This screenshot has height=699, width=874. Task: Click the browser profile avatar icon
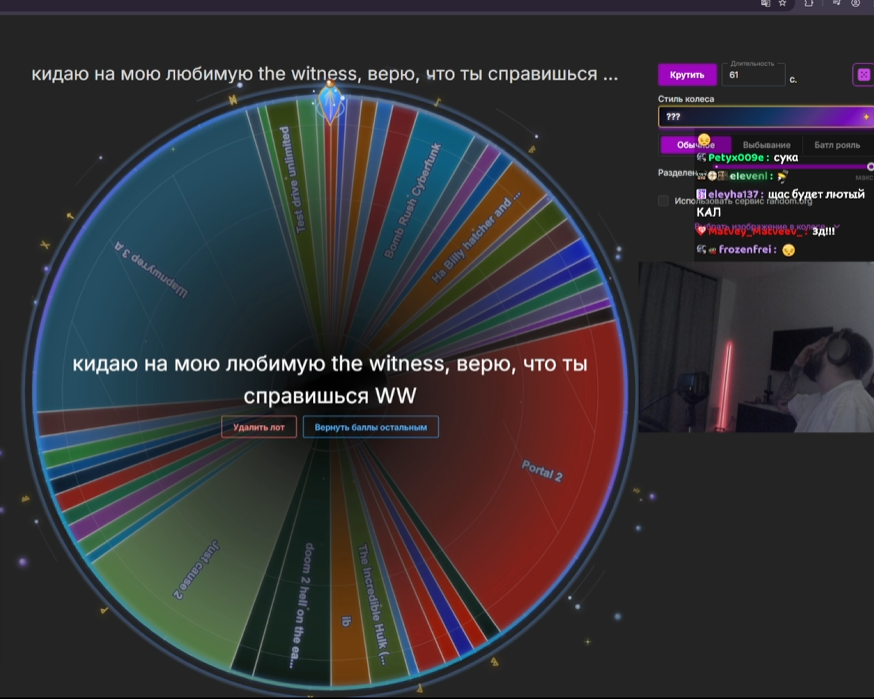tap(856, 3)
